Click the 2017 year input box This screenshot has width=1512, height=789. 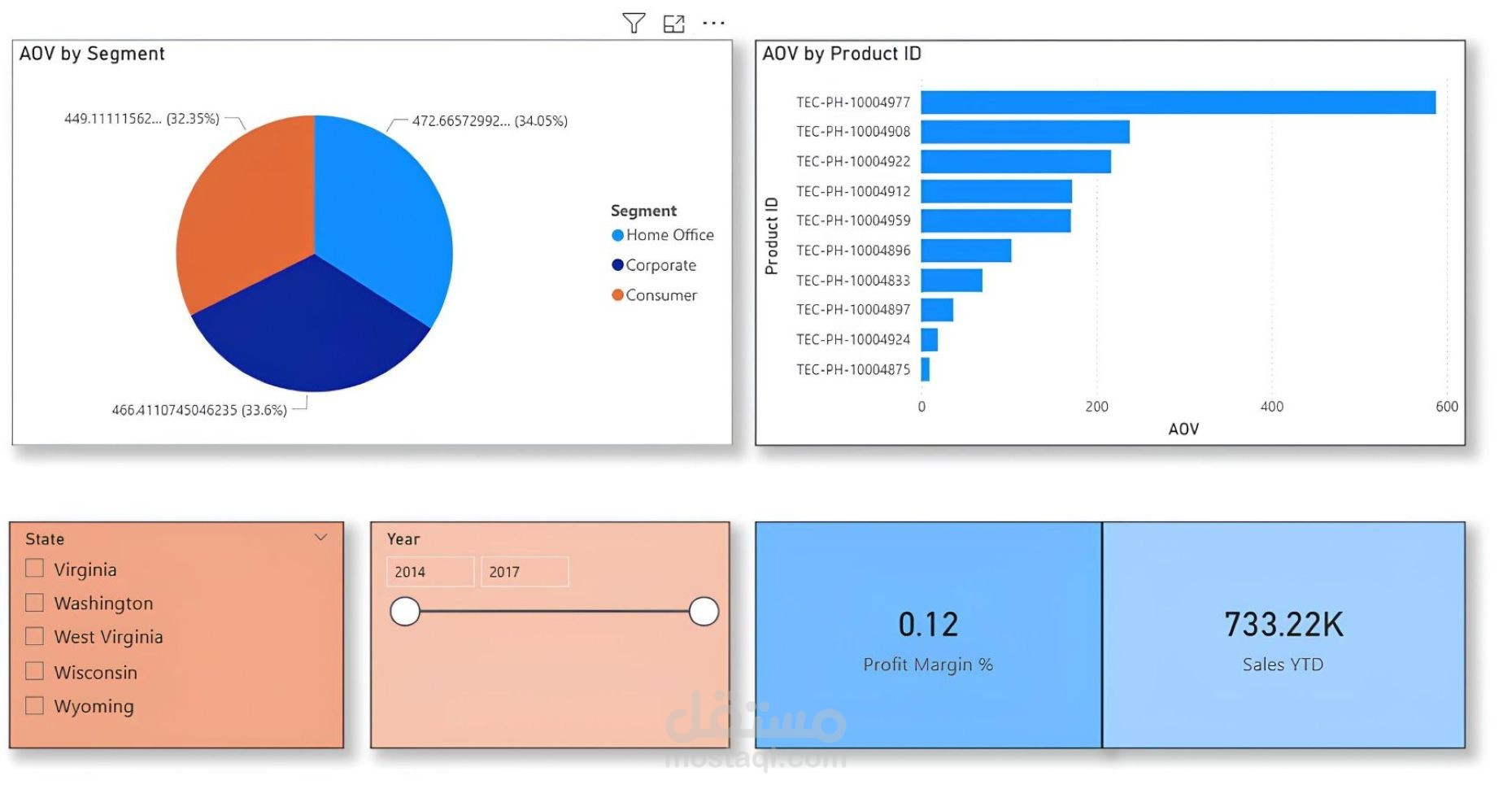coord(524,572)
